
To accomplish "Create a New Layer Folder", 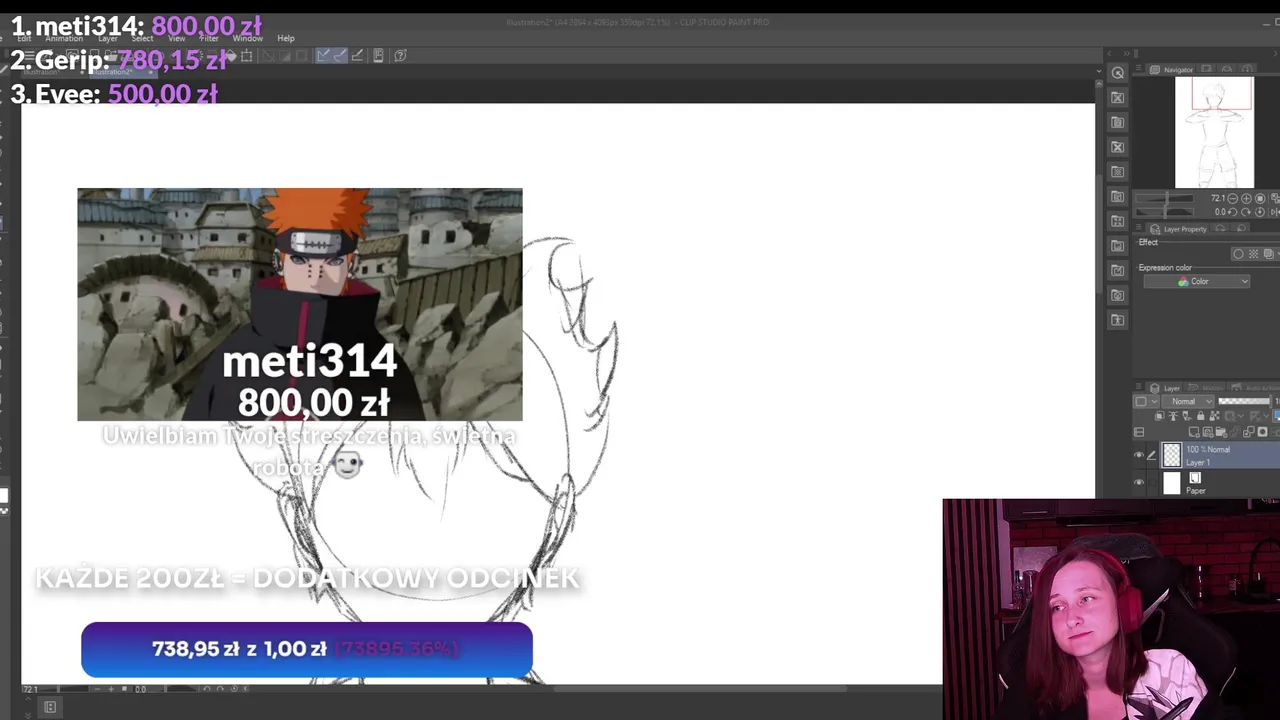I will coord(1221,432).
